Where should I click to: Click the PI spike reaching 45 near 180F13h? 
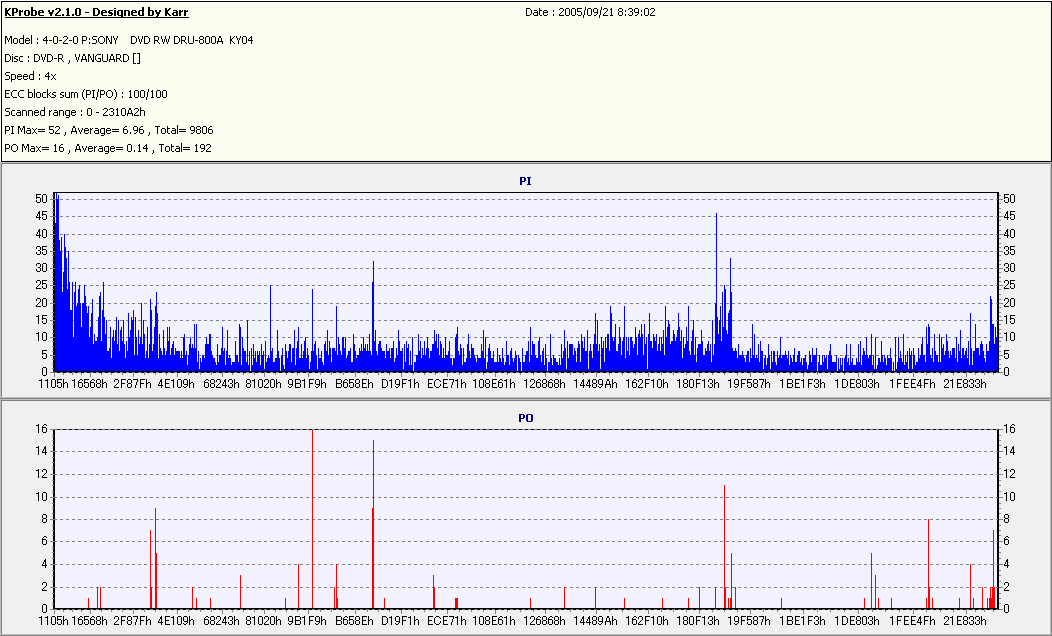(x=717, y=292)
